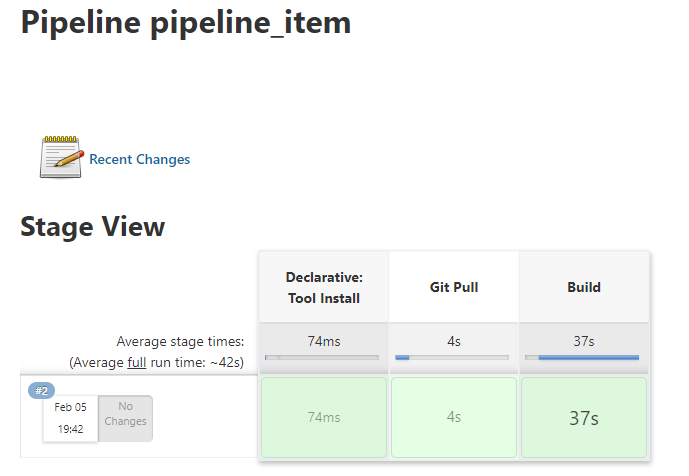
Task: Open the Tool Install stage cell showing 74ms
Action: [x=323, y=417]
